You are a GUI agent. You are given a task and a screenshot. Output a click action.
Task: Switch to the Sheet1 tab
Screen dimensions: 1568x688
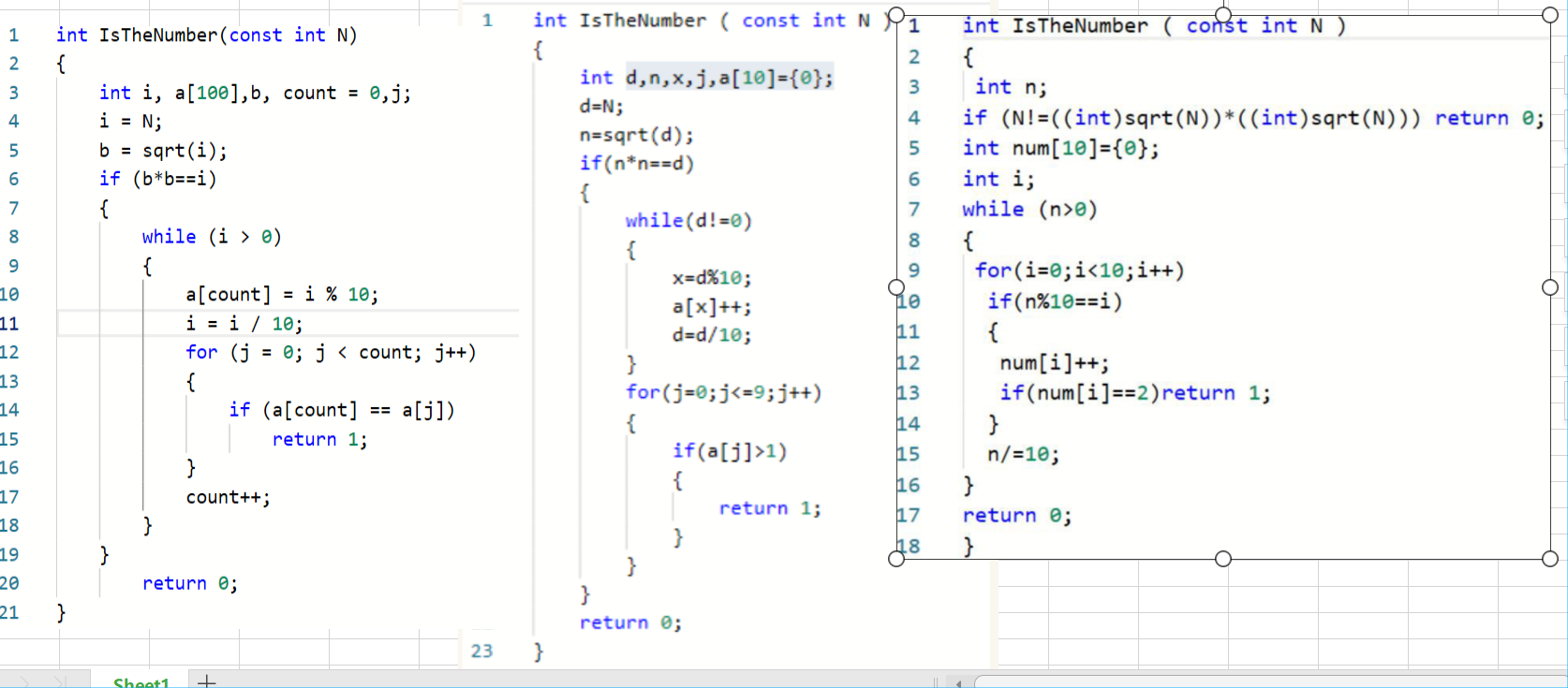point(141,682)
